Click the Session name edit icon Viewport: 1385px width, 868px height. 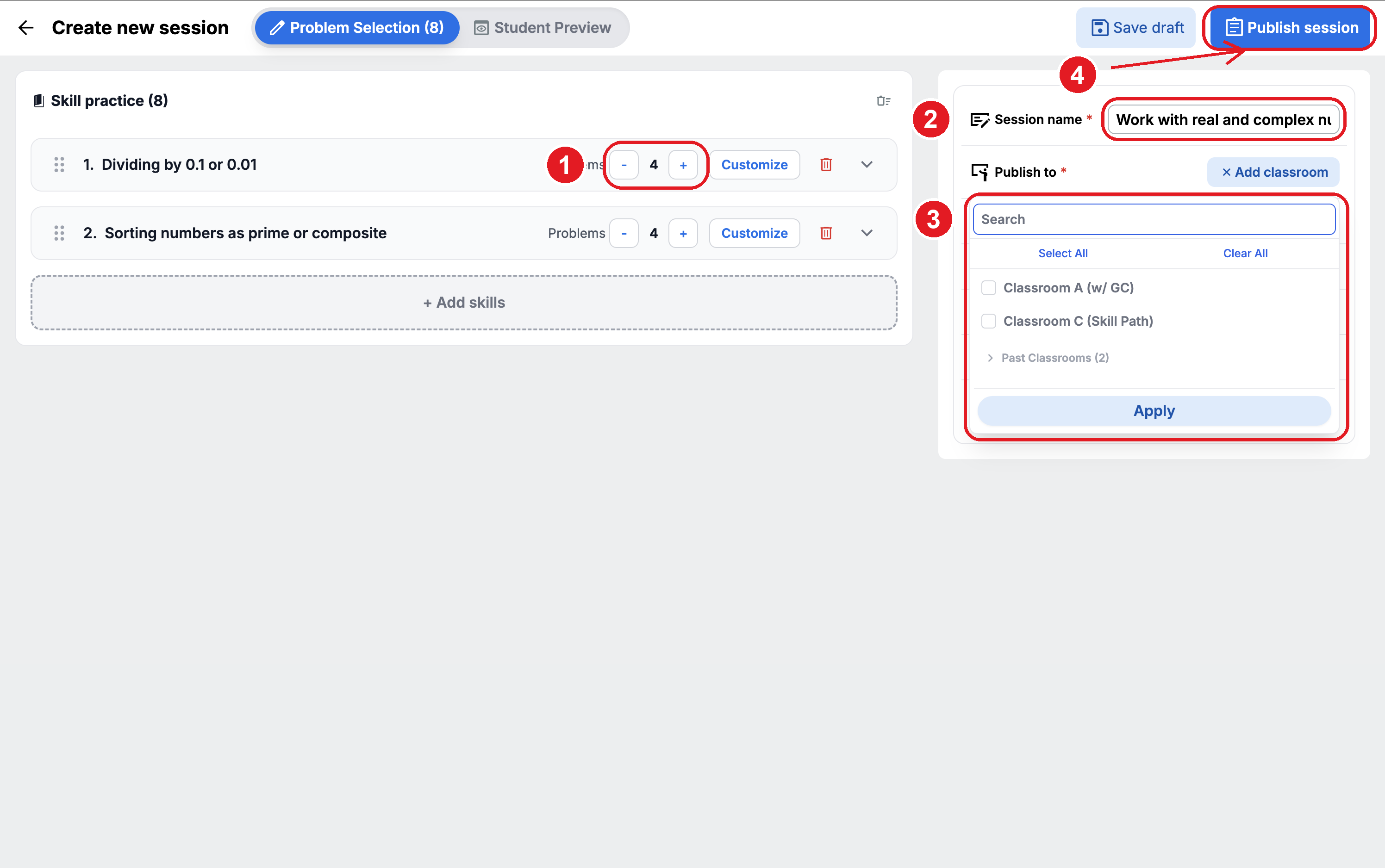pyautogui.click(x=979, y=120)
